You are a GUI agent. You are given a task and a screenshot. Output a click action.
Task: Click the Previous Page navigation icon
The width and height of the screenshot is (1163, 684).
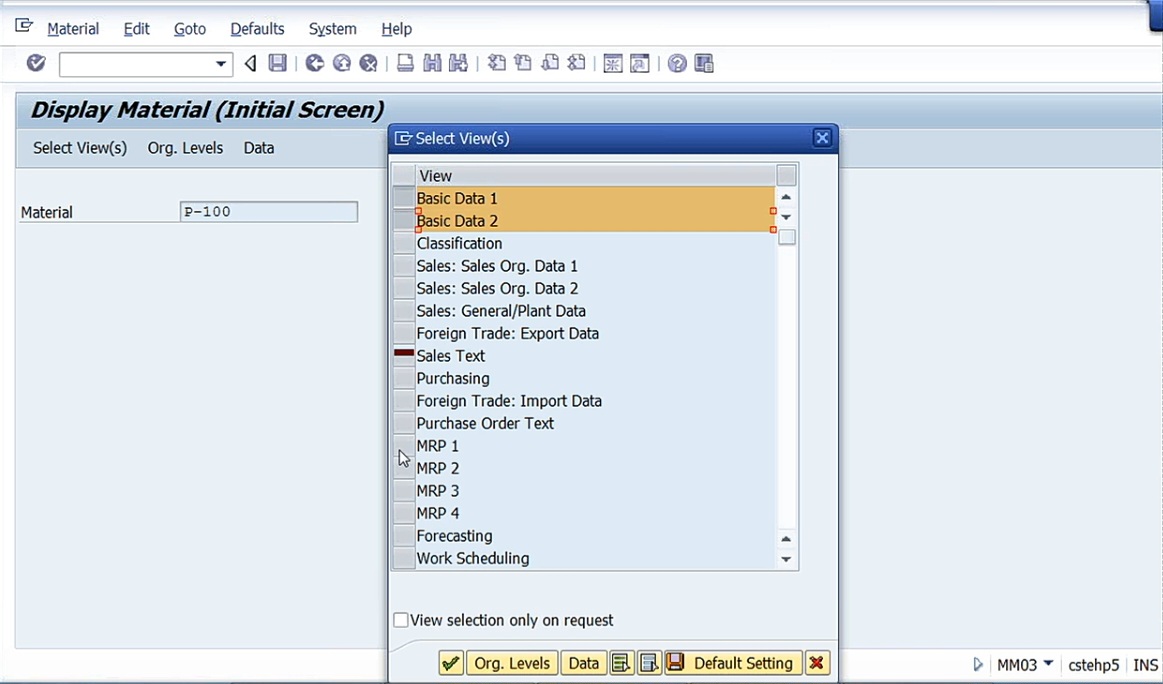click(x=523, y=63)
